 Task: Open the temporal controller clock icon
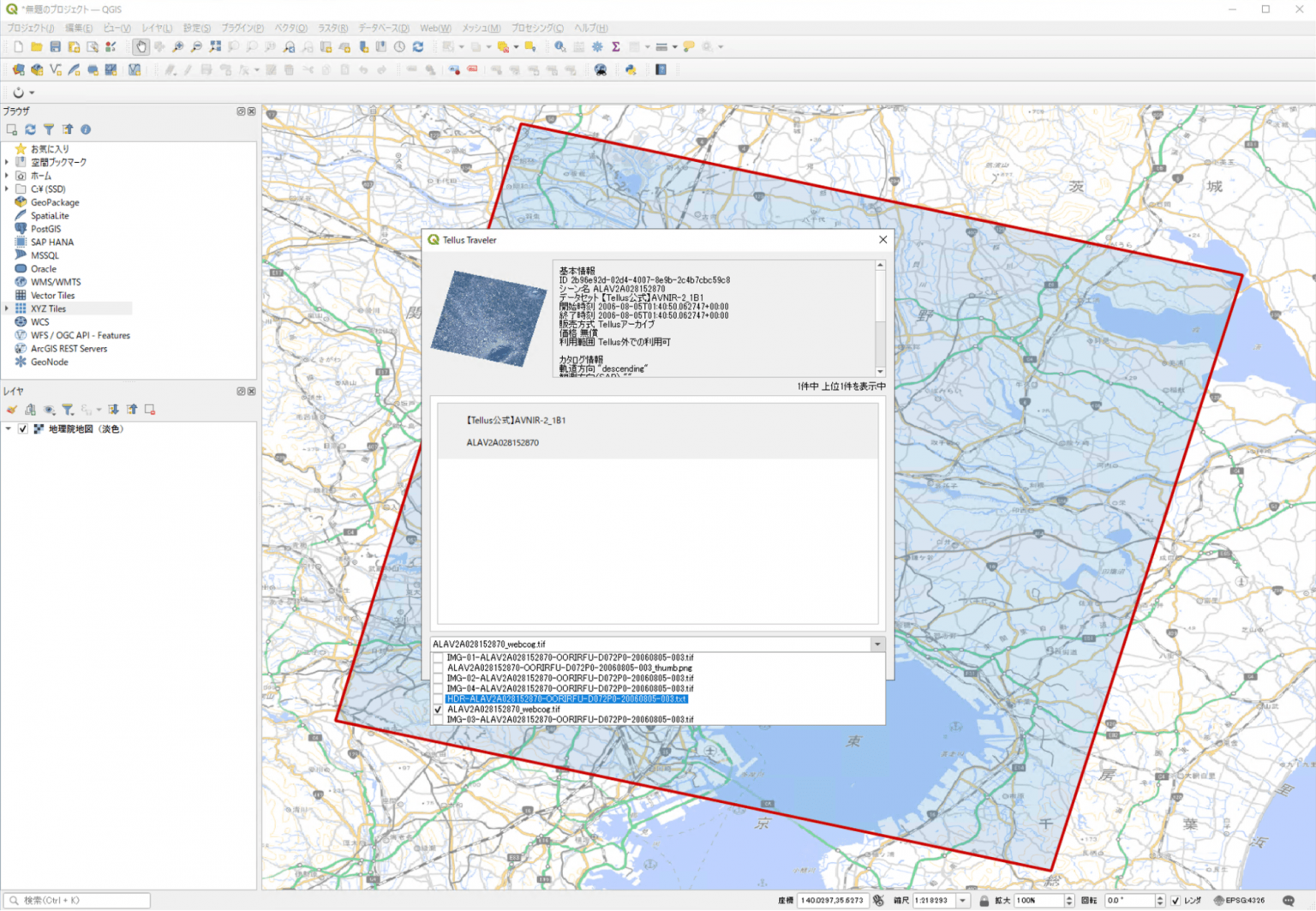[x=399, y=47]
